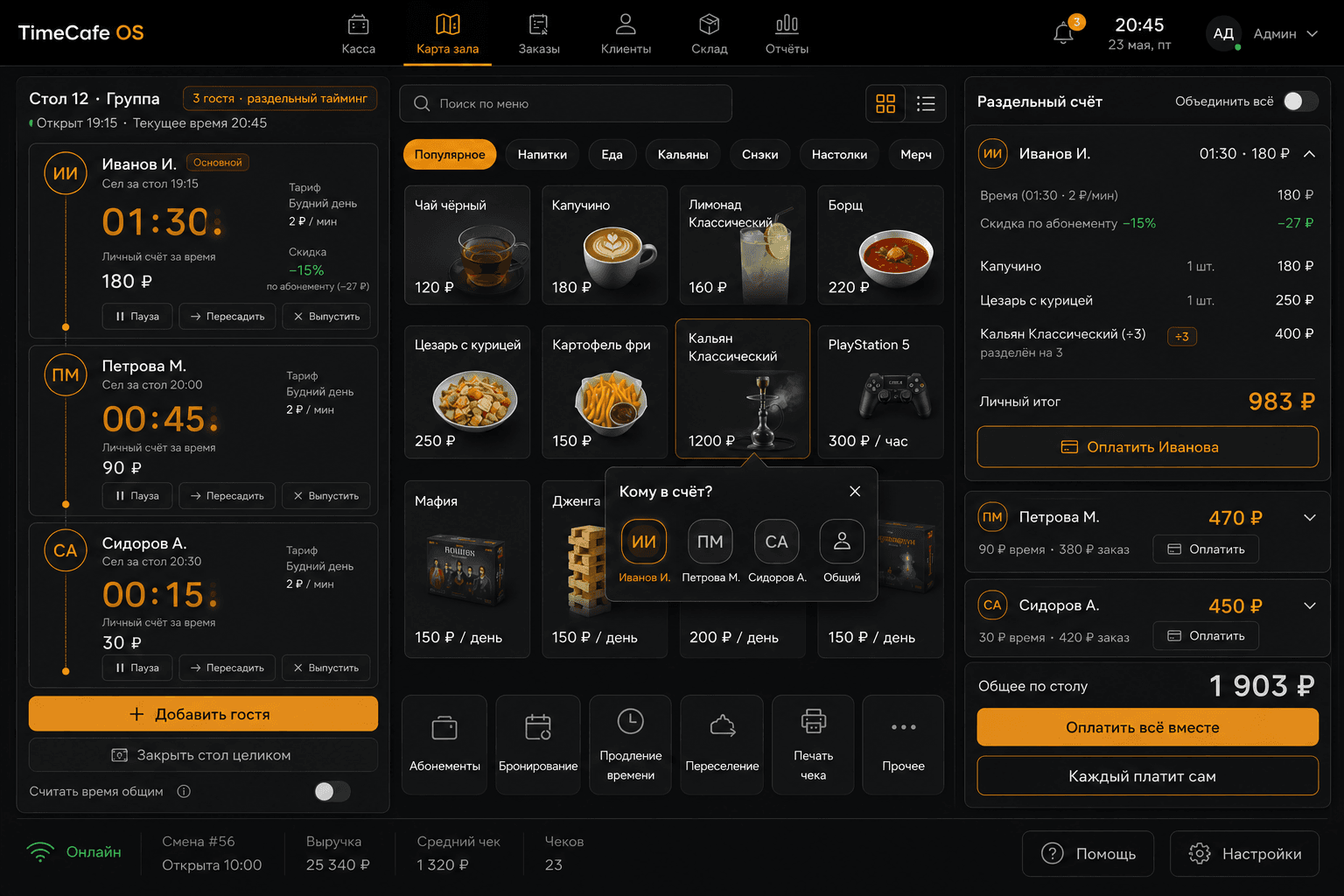Screen dimensions: 1344x896
Task: Open Бронирование calendar action
Action: [x=538, y=745]
